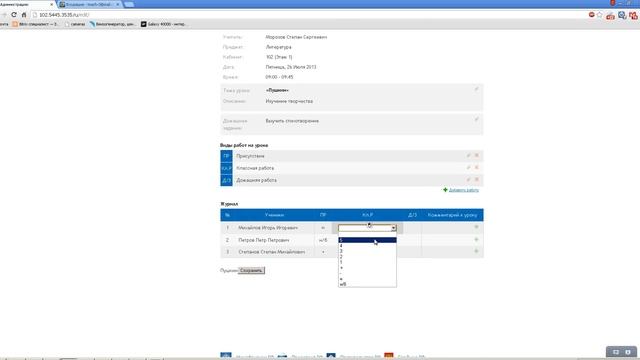
Task: Open the blue globe extension icon
Action: pyautogui.click(x=622, y=16)
